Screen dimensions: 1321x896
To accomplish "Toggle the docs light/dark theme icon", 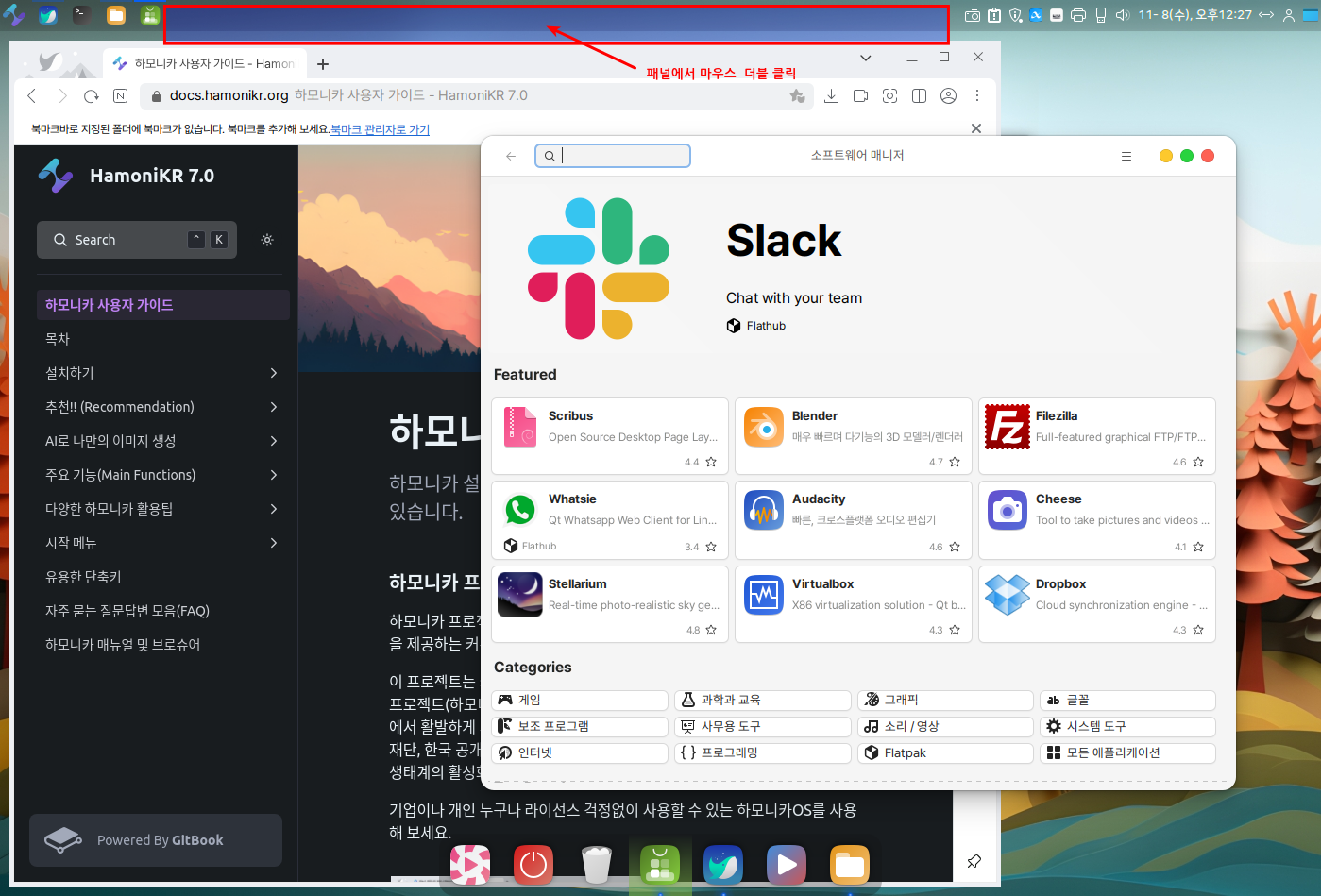I will pyautogui.click(x=267, y=240).
